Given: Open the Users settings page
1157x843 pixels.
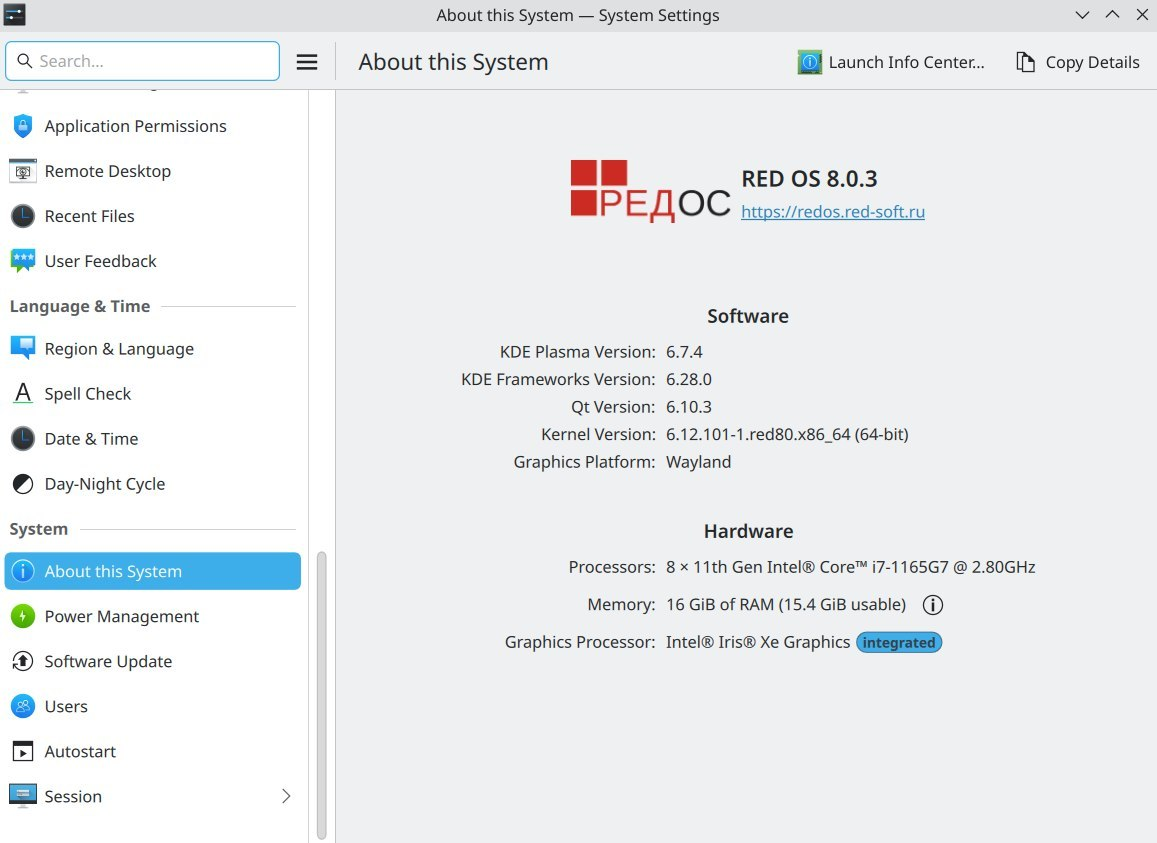Looking at the screenshot, I should coord(153,706).
